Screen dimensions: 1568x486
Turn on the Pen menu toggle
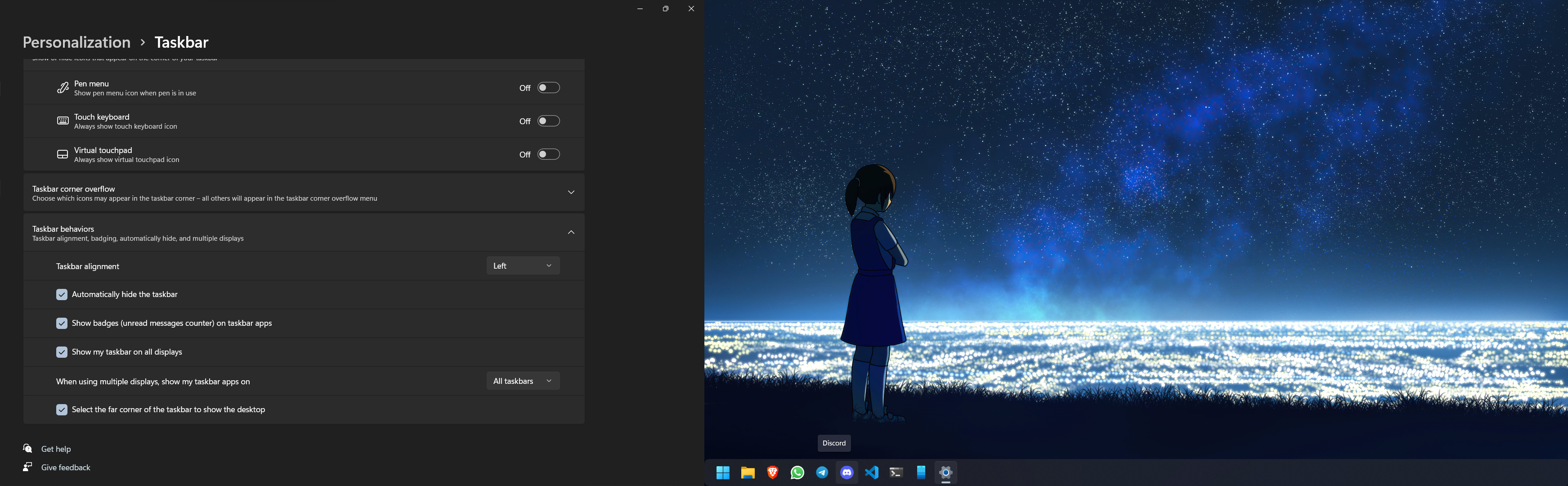pos(548,88)
